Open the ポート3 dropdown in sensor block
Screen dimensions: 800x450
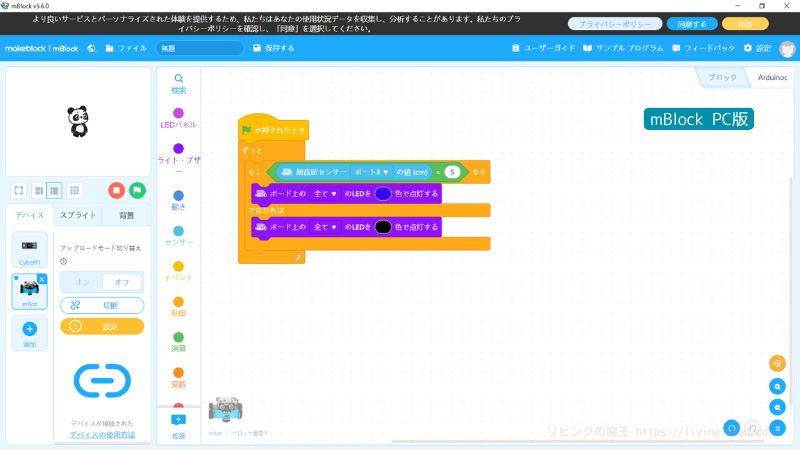pyautogui.click(x=372, y=172)
